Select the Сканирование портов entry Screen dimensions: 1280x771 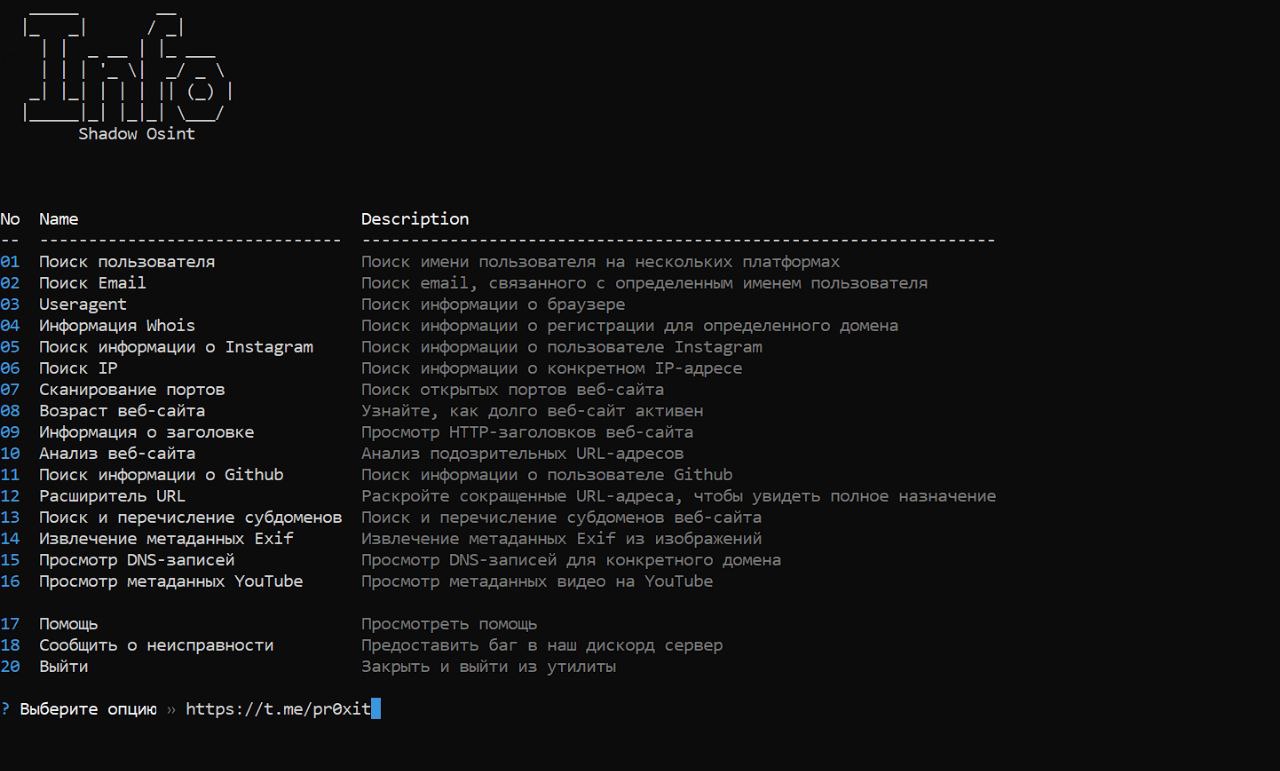point(132,390)
